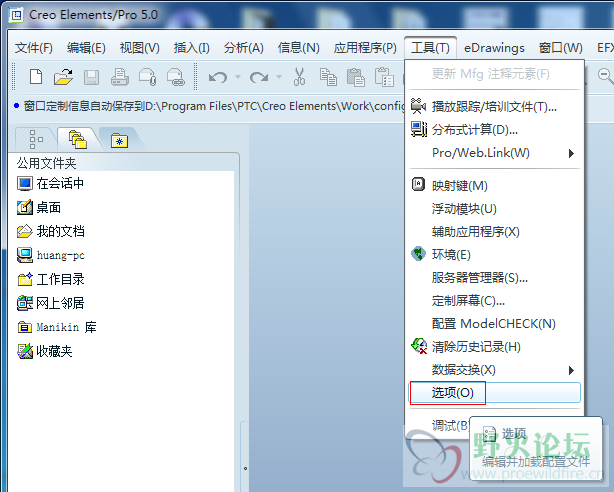The image size is (614, 492).
Task: Switch to the model tree navigator tab
Action: pyautogui.click(x=34, y=139)
